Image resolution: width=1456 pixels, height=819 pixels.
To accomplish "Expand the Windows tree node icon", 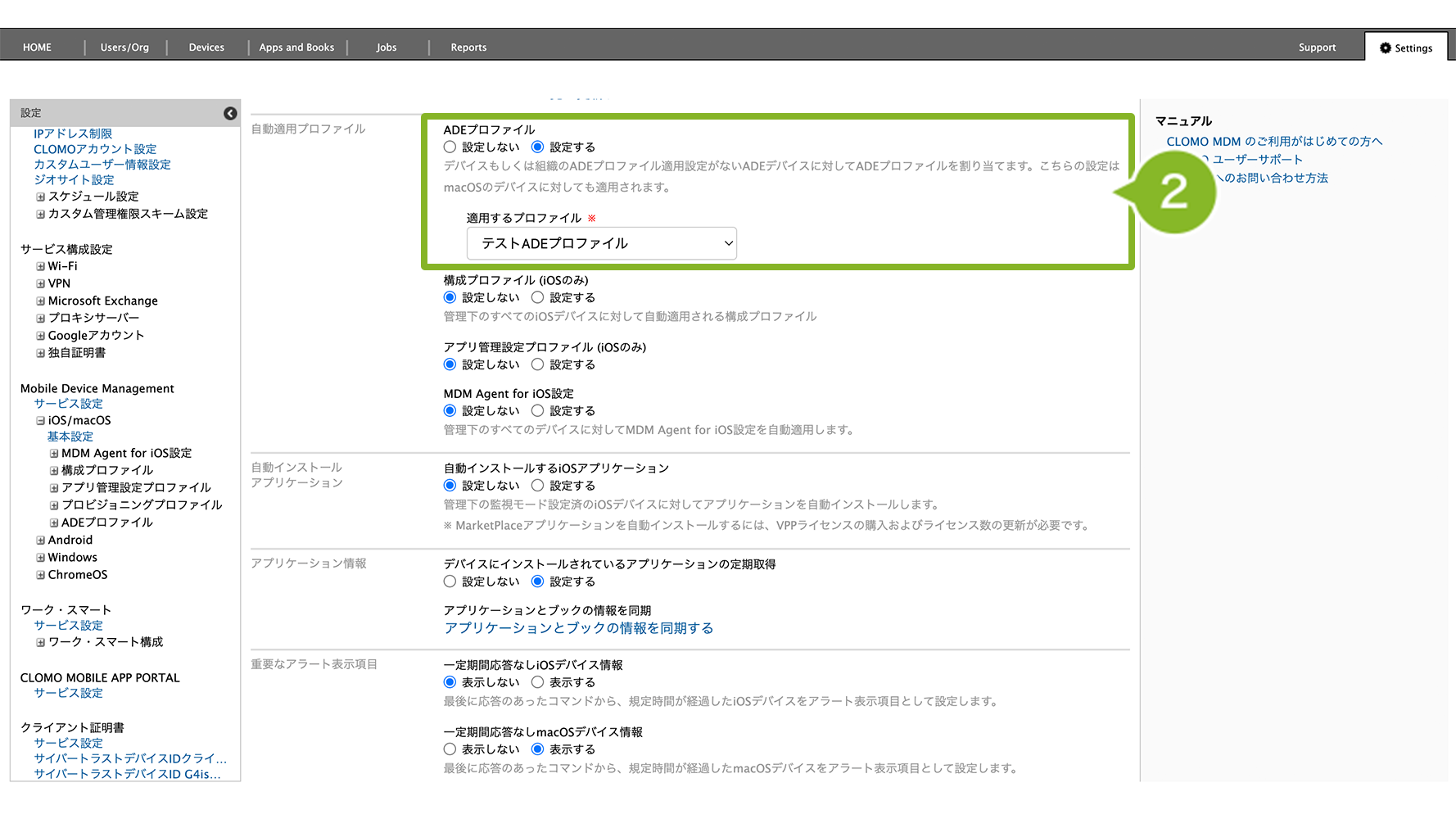I will 40,557.
